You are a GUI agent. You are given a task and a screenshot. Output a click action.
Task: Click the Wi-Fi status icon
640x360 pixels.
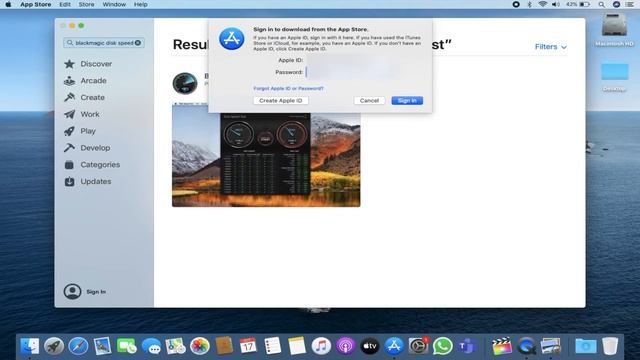[x=542, y=4]
